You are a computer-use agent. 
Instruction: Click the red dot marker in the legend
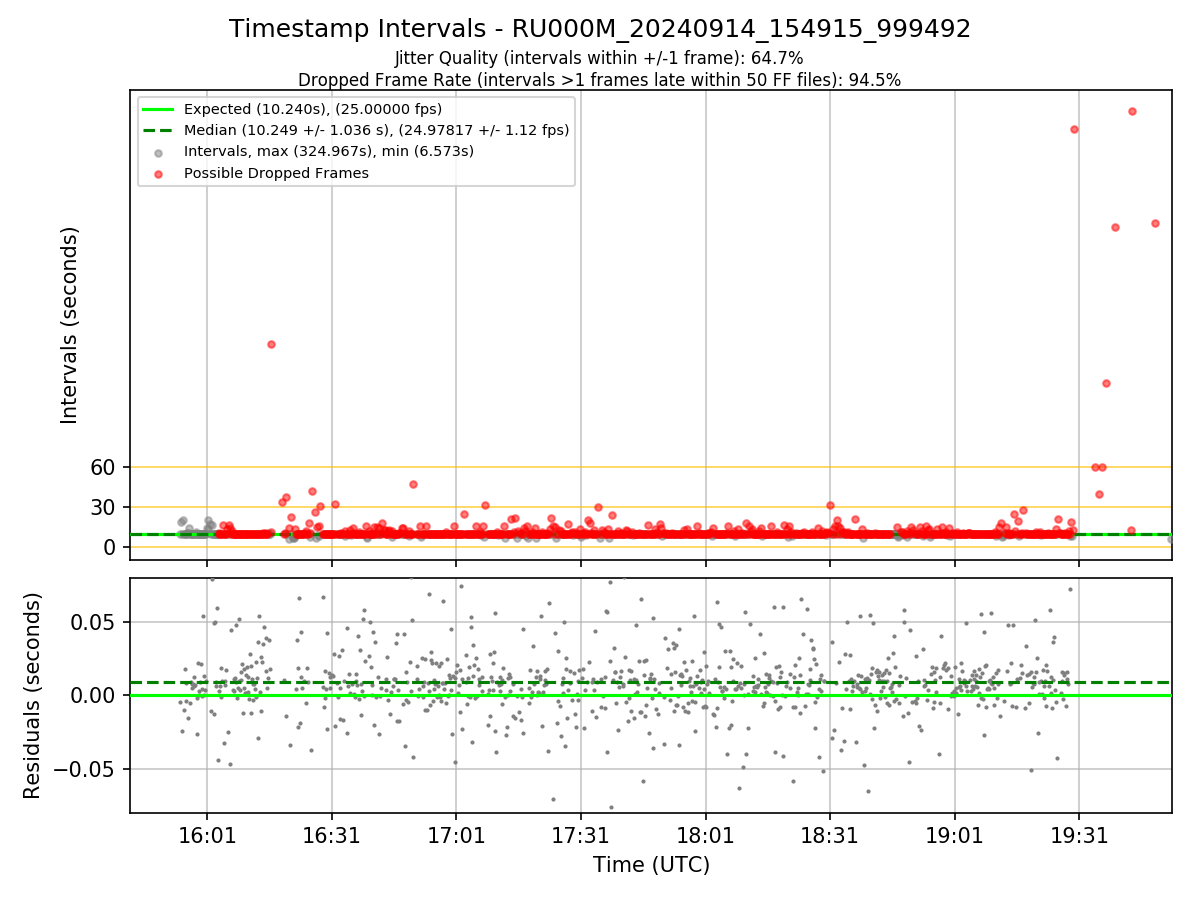[x=159, y=173]
